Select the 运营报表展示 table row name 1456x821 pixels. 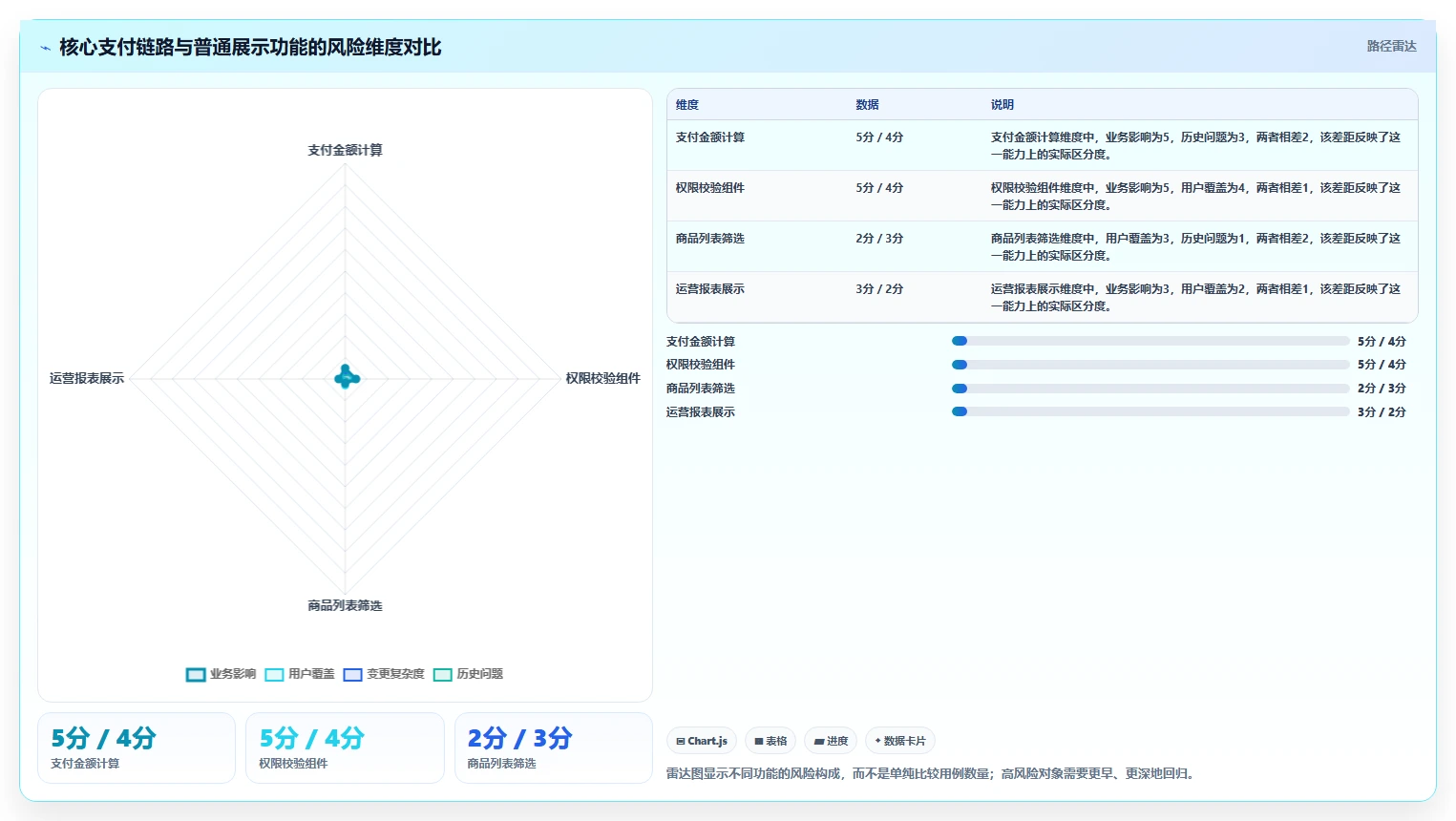pyautogui.click(x=710, y=289)
